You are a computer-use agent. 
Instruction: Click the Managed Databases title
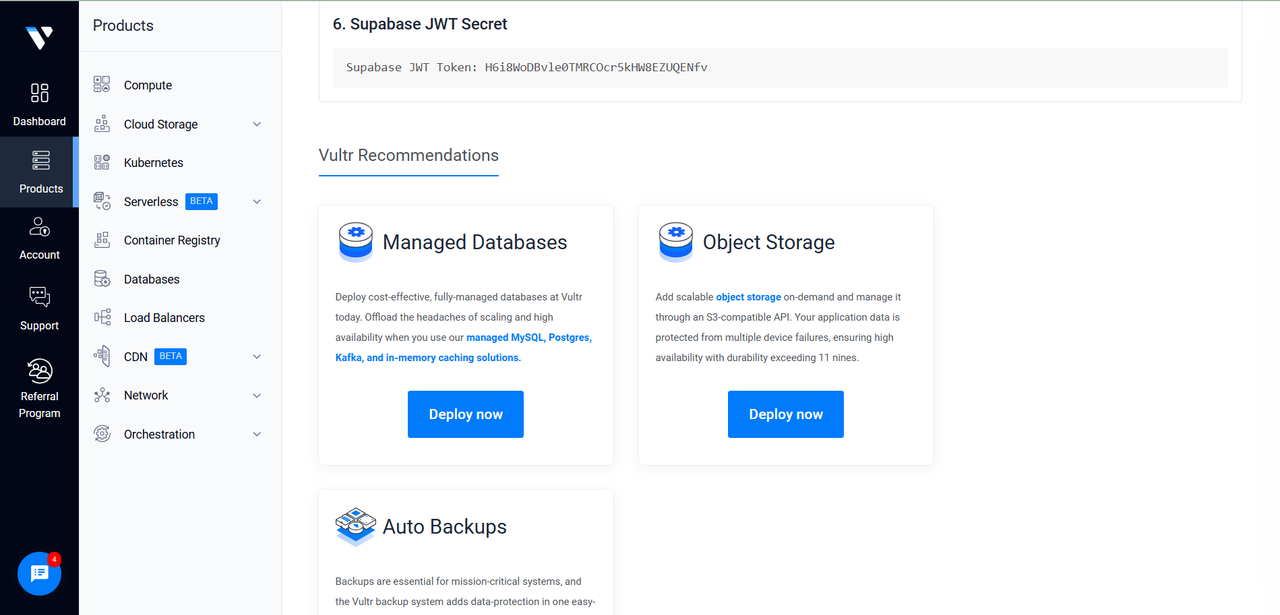[474, 242]
